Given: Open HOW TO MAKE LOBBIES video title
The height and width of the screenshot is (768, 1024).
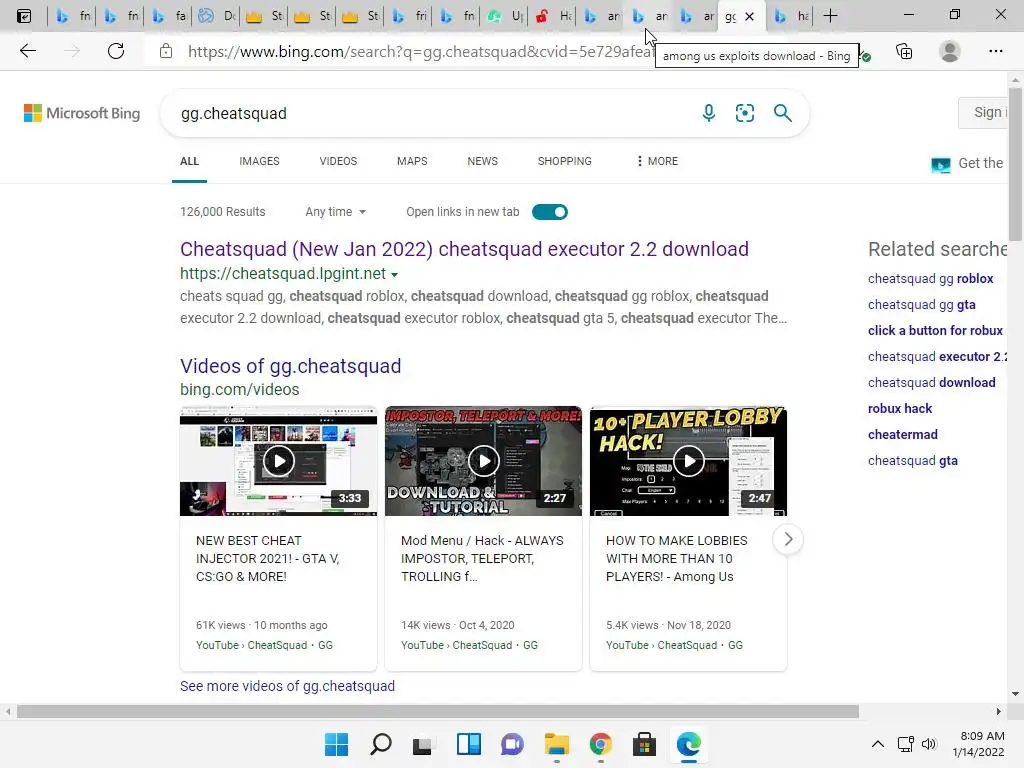Looking at the screenshot, I should click(x=677, y=558).
